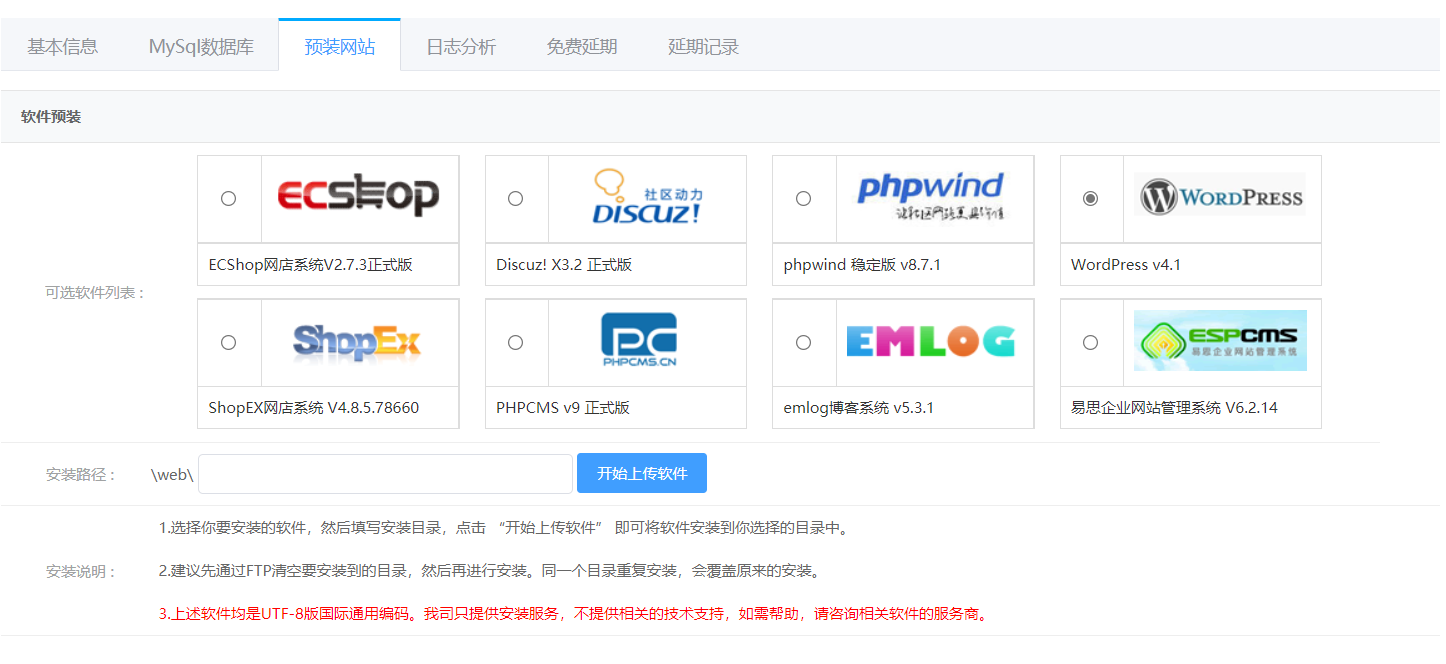
Task: View the 延期记录 tab
Action: coord(703,46)
